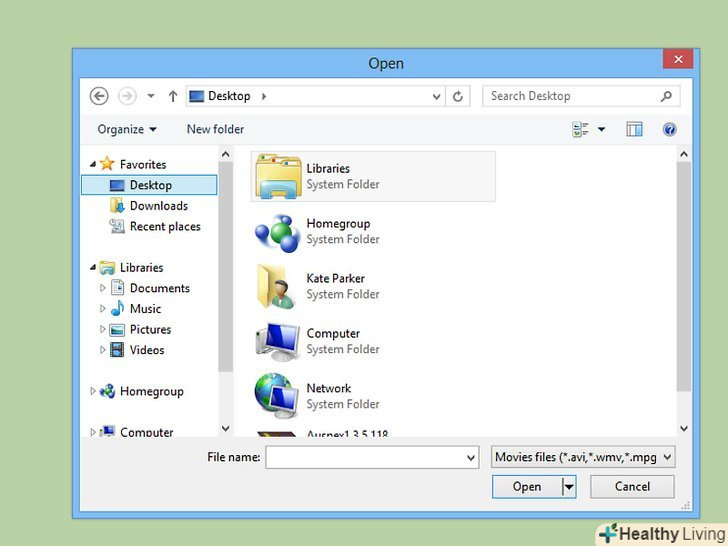Open the address bar history dropdown
The image size is (728, 546).
(x=436, y=97)
